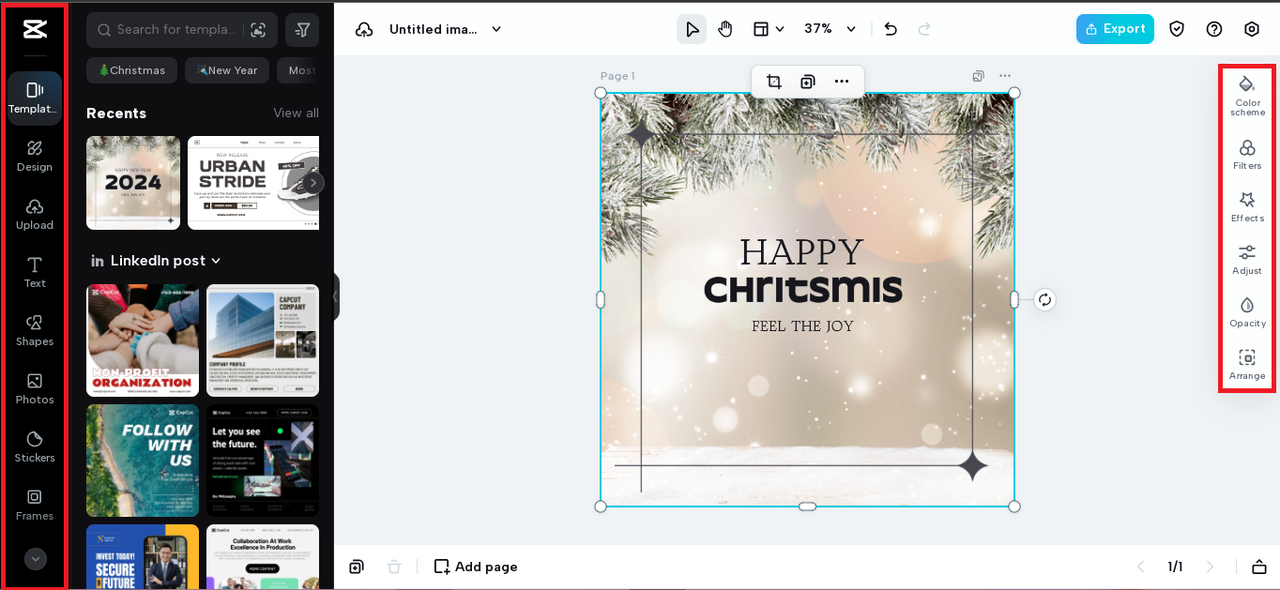Screen dimensions: 1280x590
Task: Click the bottom-left duplicate page icon
Action: point(356,567)
